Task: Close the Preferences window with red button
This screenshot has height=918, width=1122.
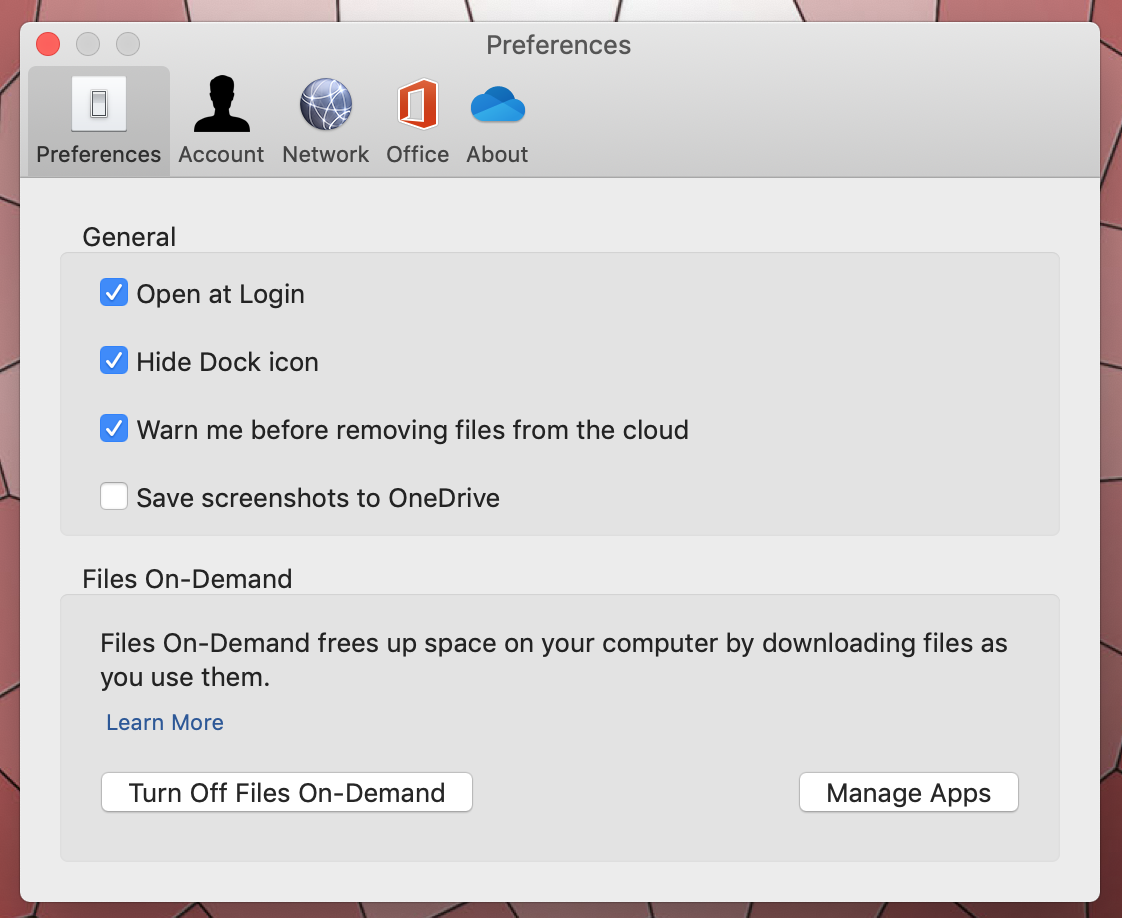Action: pyautogui.click(x=48, y=45)
